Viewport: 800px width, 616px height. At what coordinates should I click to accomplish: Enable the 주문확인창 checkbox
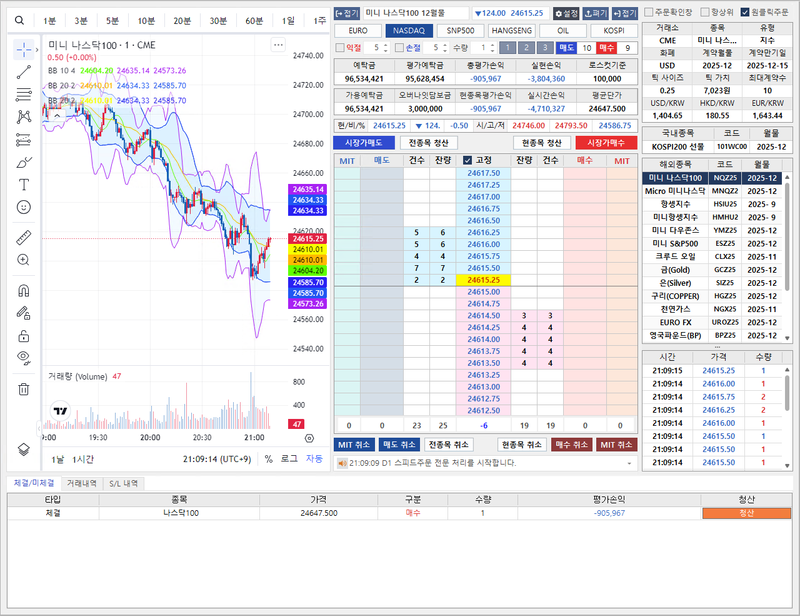(x=648, y=12)
